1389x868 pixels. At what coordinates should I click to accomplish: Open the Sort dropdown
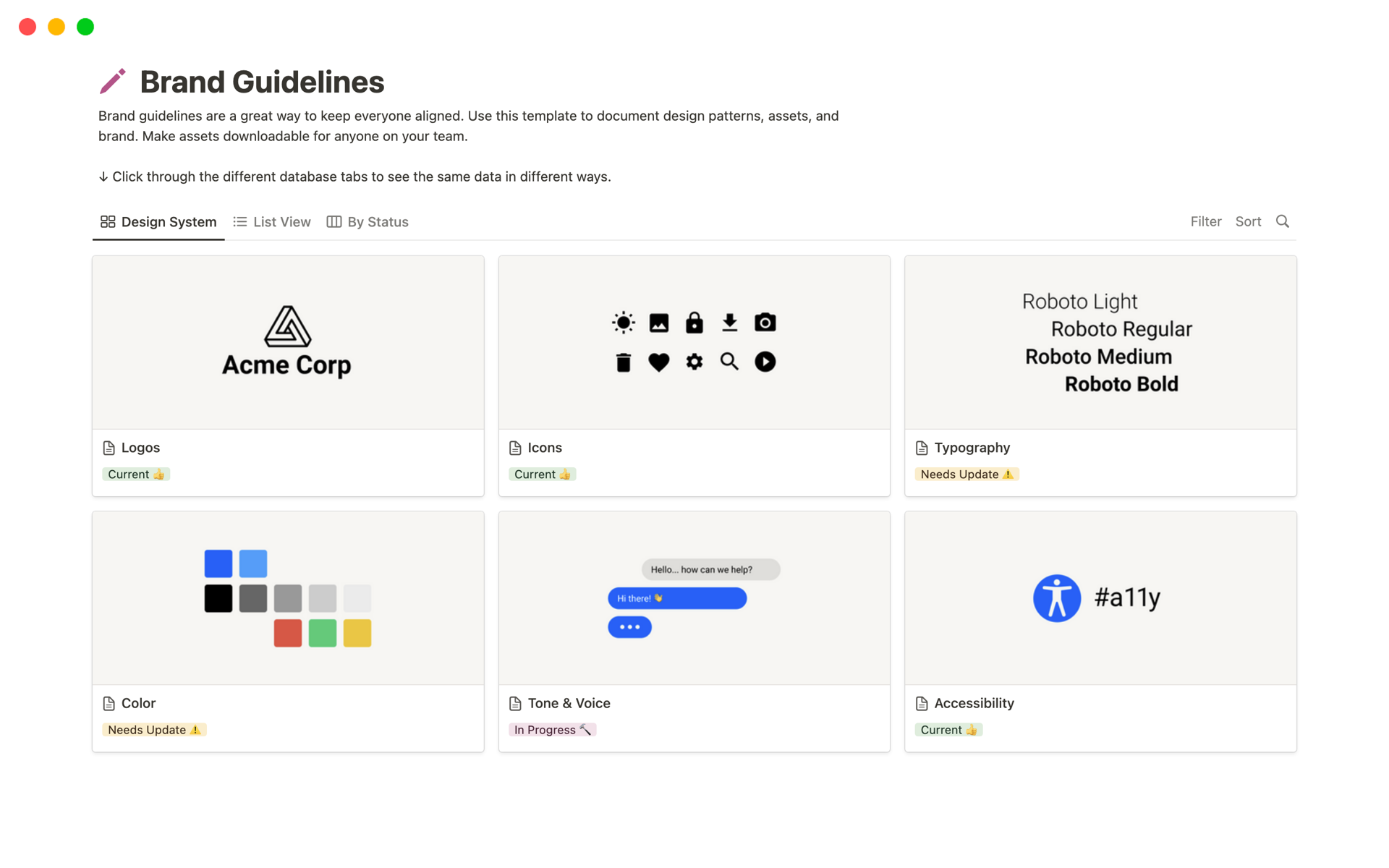tap(1247, 221)
